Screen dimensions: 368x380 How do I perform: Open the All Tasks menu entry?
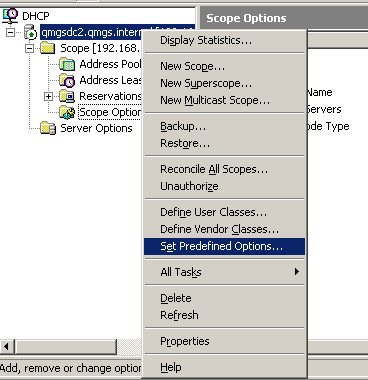click(x=225, y=272)
